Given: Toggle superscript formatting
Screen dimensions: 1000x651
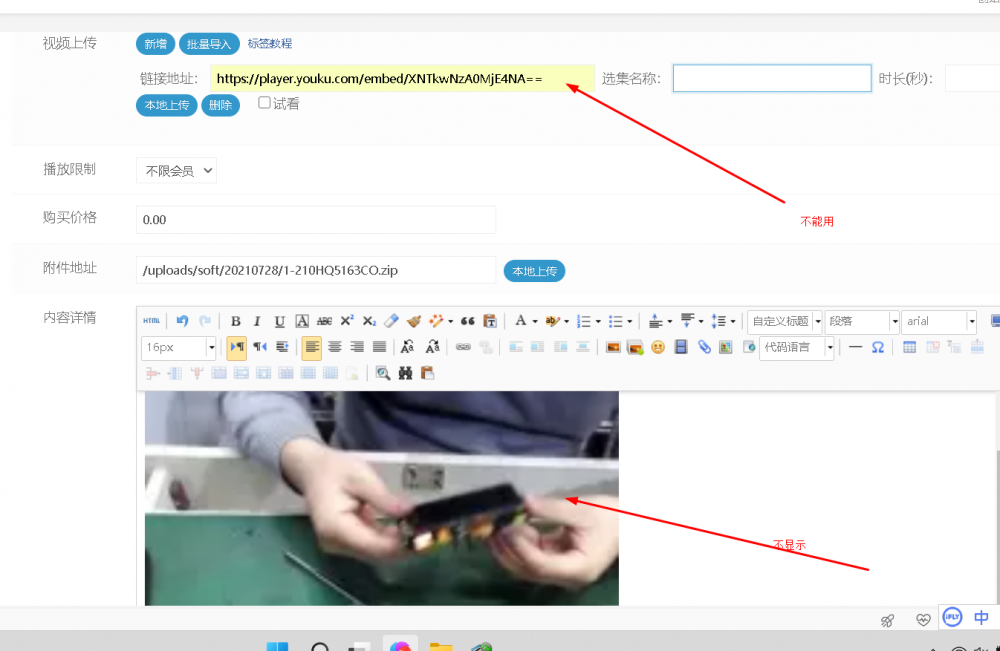Looking at the screenshot, I should tap(346, 321).
